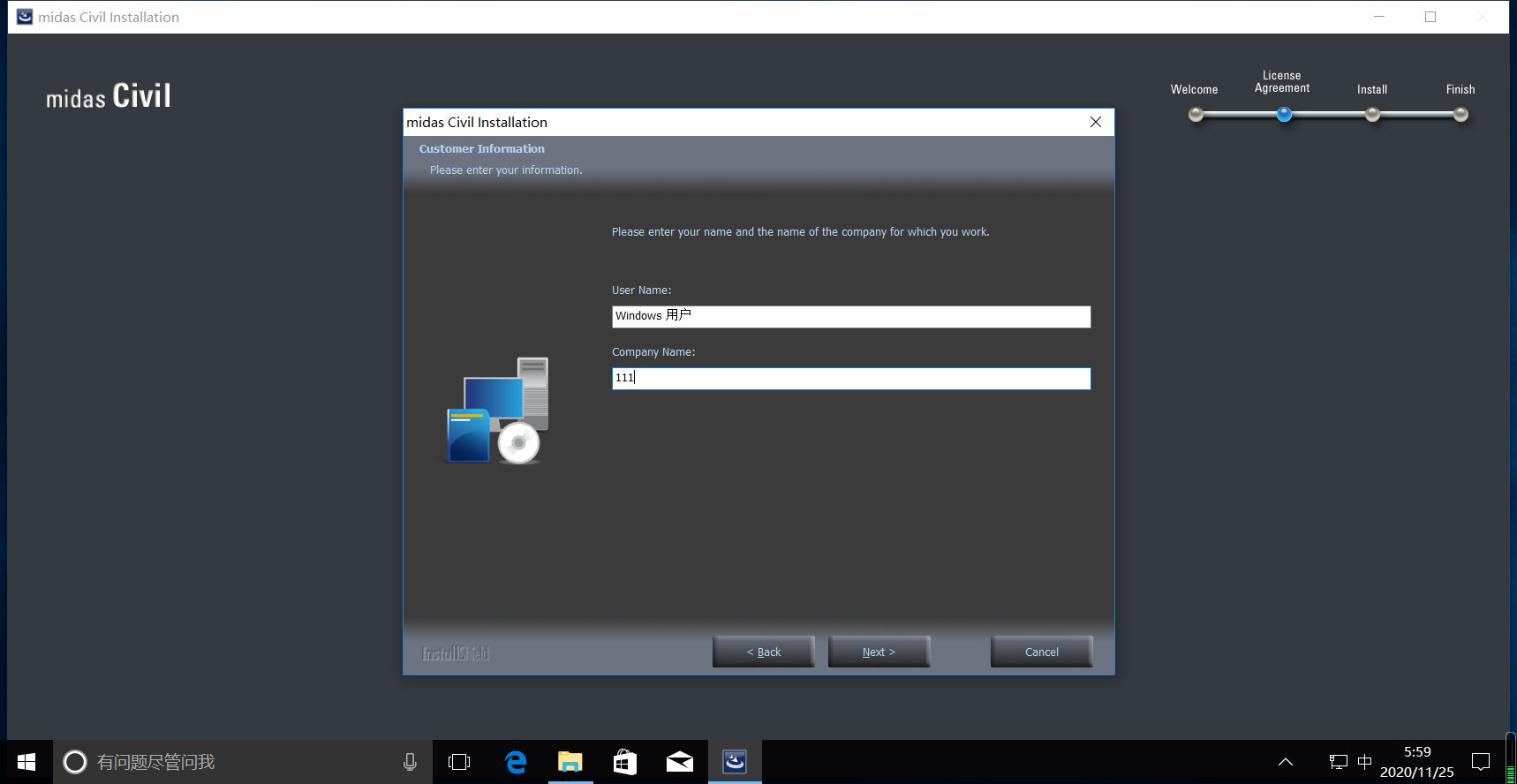Open the Action Center notifications icon
This screenshot has height=784, width=1517.
point(1481,762)
